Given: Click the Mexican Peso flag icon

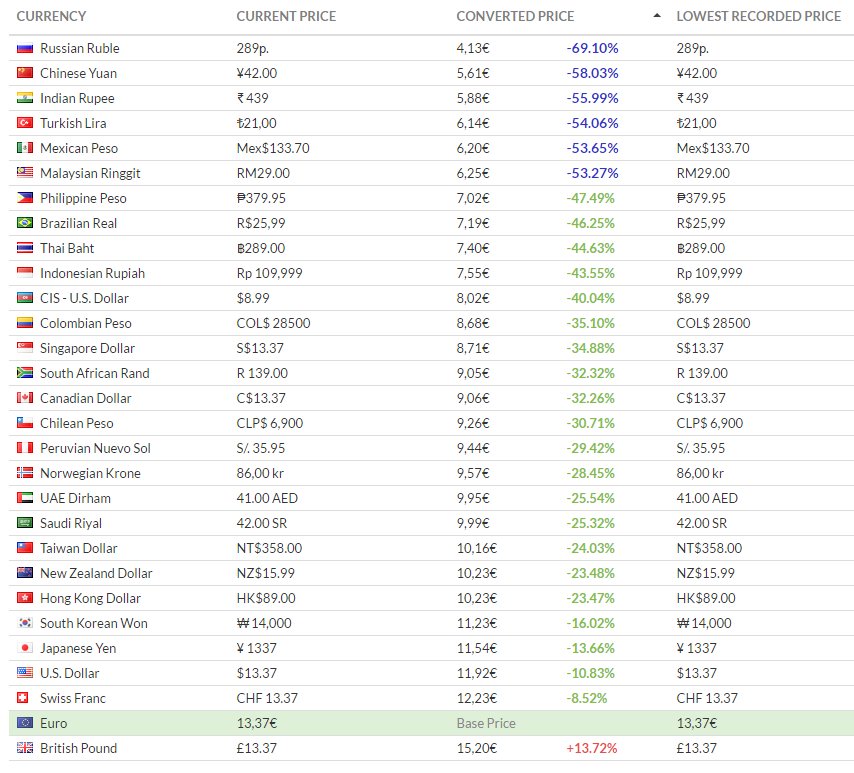Looking at the screenshot, I should [25, 149].
